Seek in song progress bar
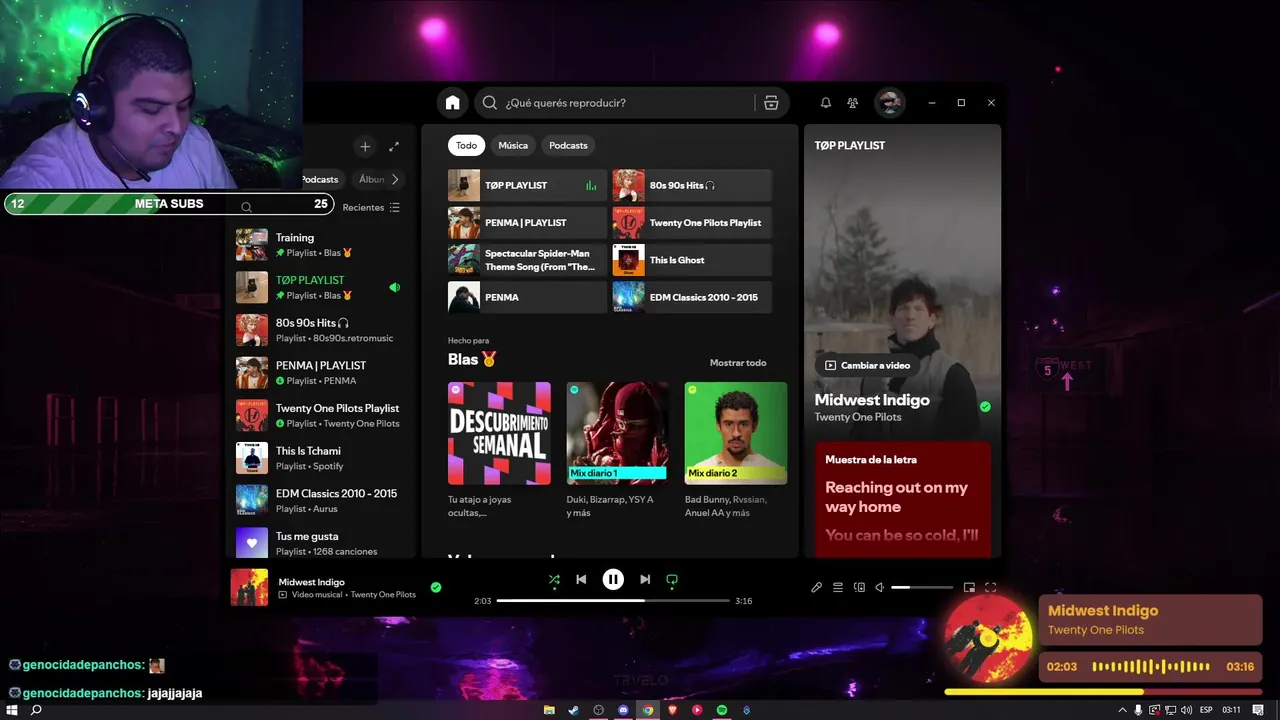The image size is (1280, 720). tap(613, 601)
